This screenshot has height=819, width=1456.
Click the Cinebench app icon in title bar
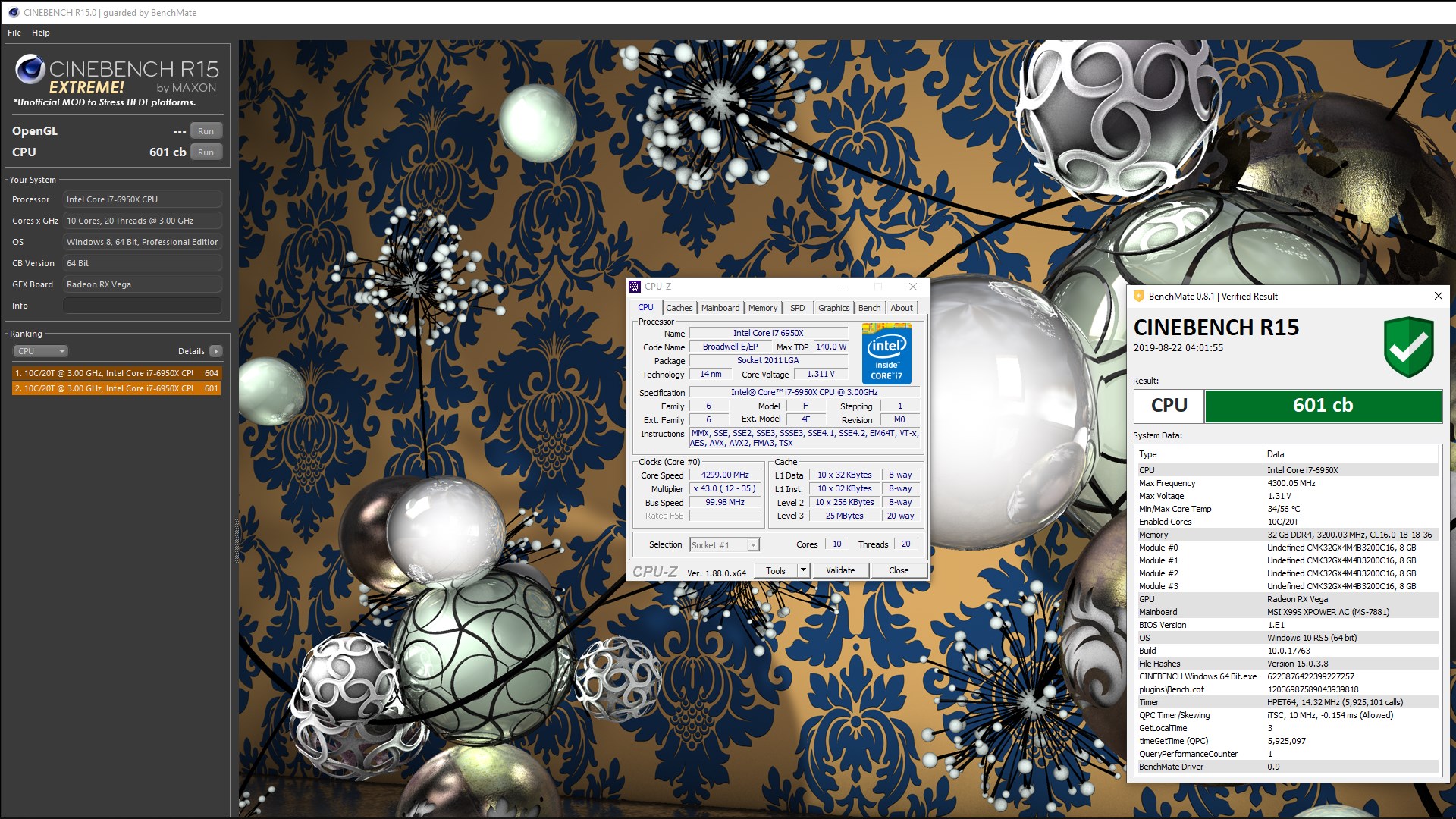[13, 12]
